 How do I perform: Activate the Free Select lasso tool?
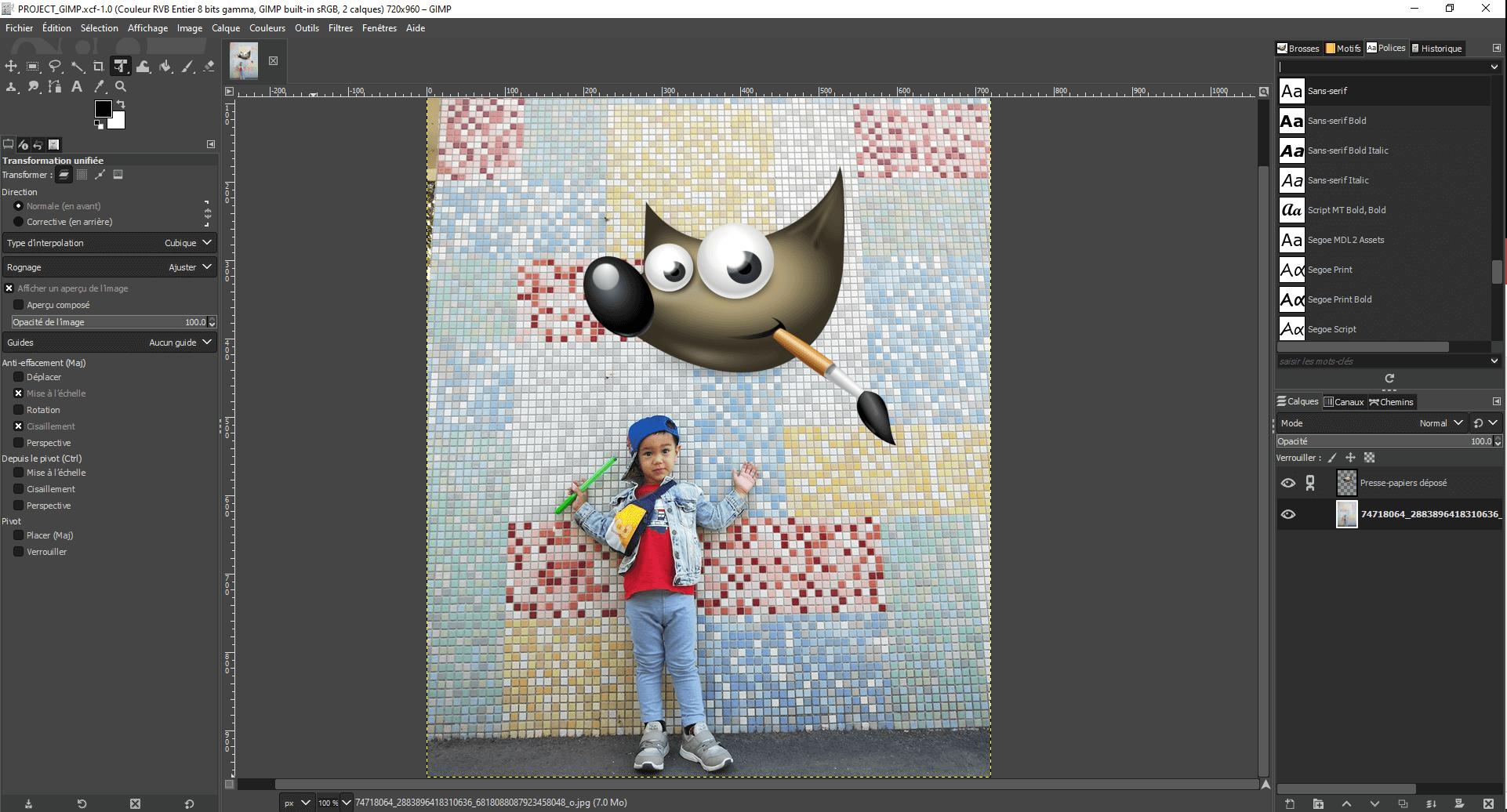(55, 67)
